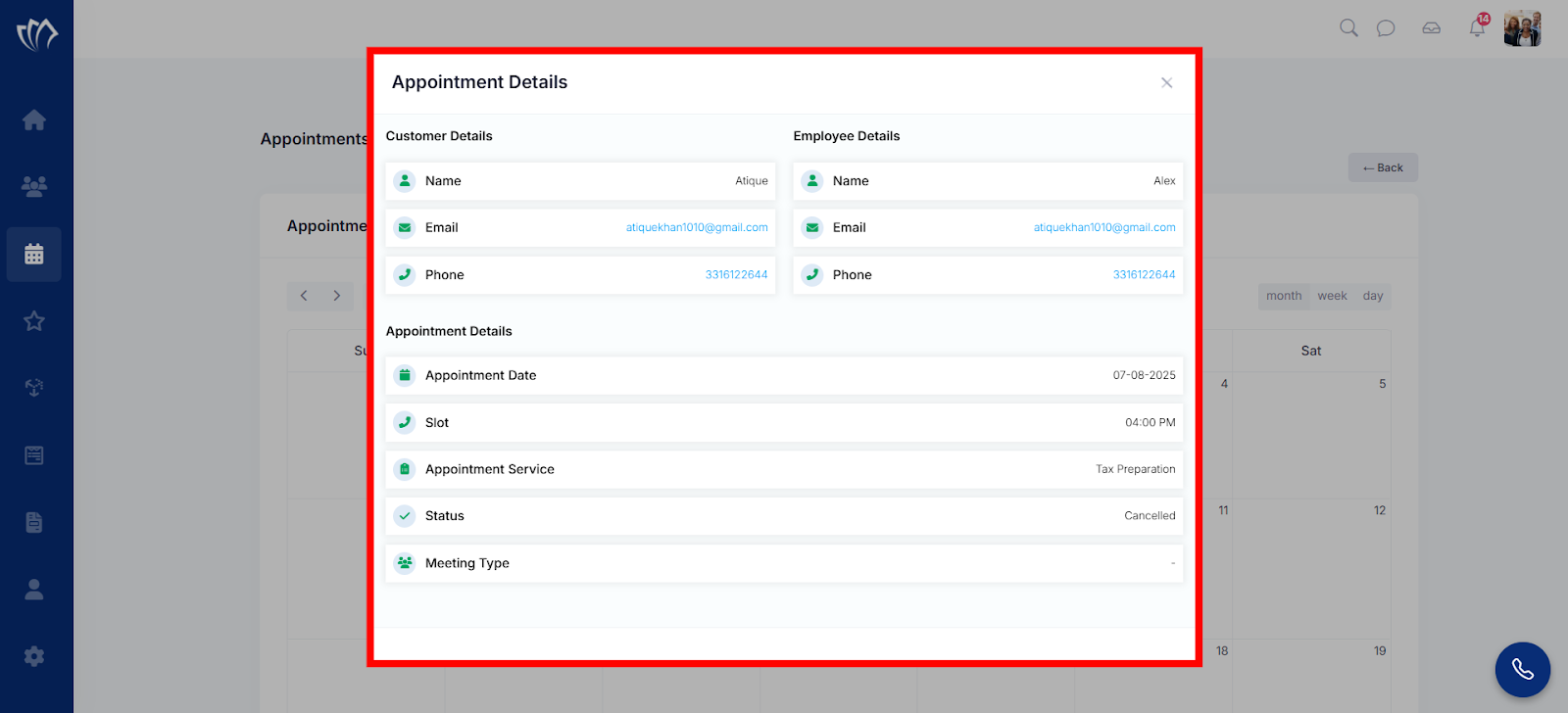Click the person icon in employee Name row
Image resolution: width=1568 pixels, height=713 pixels.
(812, 181)
